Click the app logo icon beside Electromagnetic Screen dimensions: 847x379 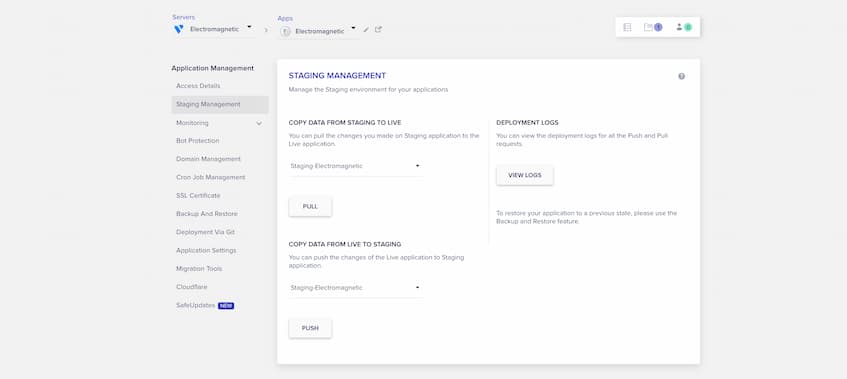[x=285, y=31]
